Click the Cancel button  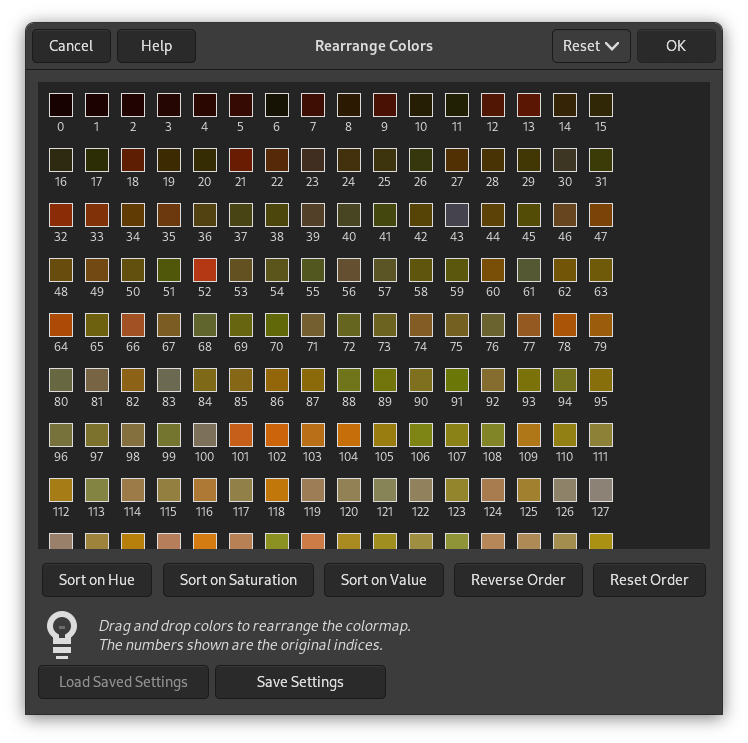click(x=71, y=46)
